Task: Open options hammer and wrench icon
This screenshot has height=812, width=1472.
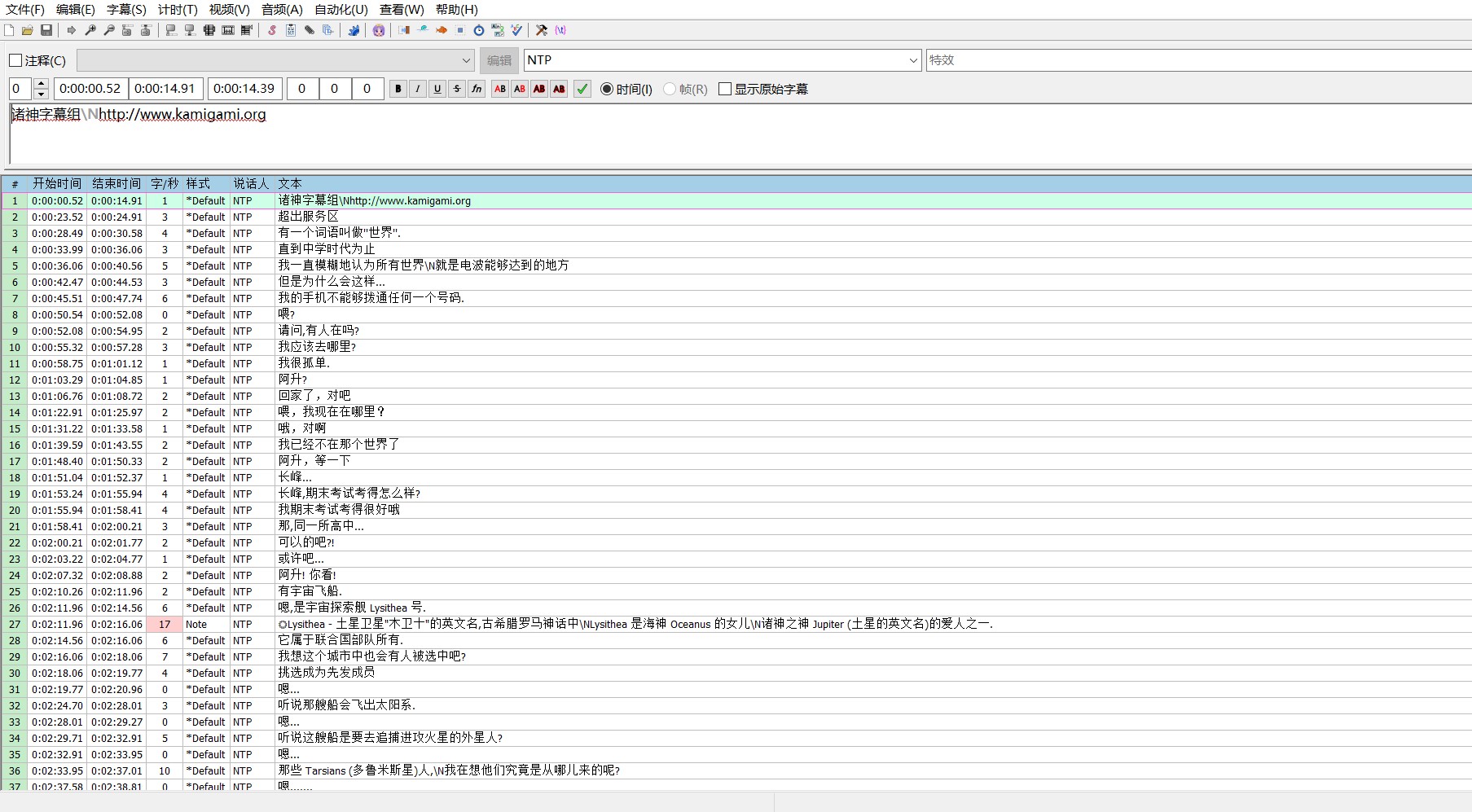Action: 542,30
